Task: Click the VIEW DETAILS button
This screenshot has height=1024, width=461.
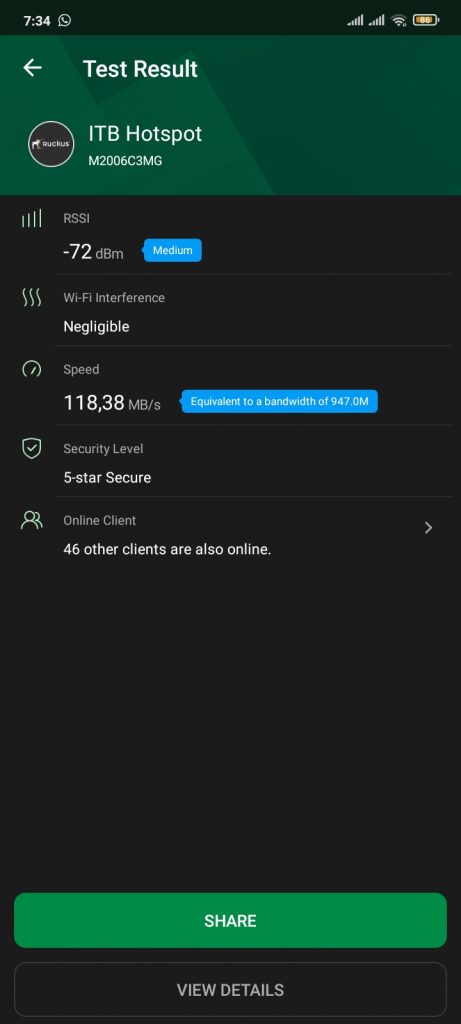Action: pyautogui.click(x=230, y=989)
